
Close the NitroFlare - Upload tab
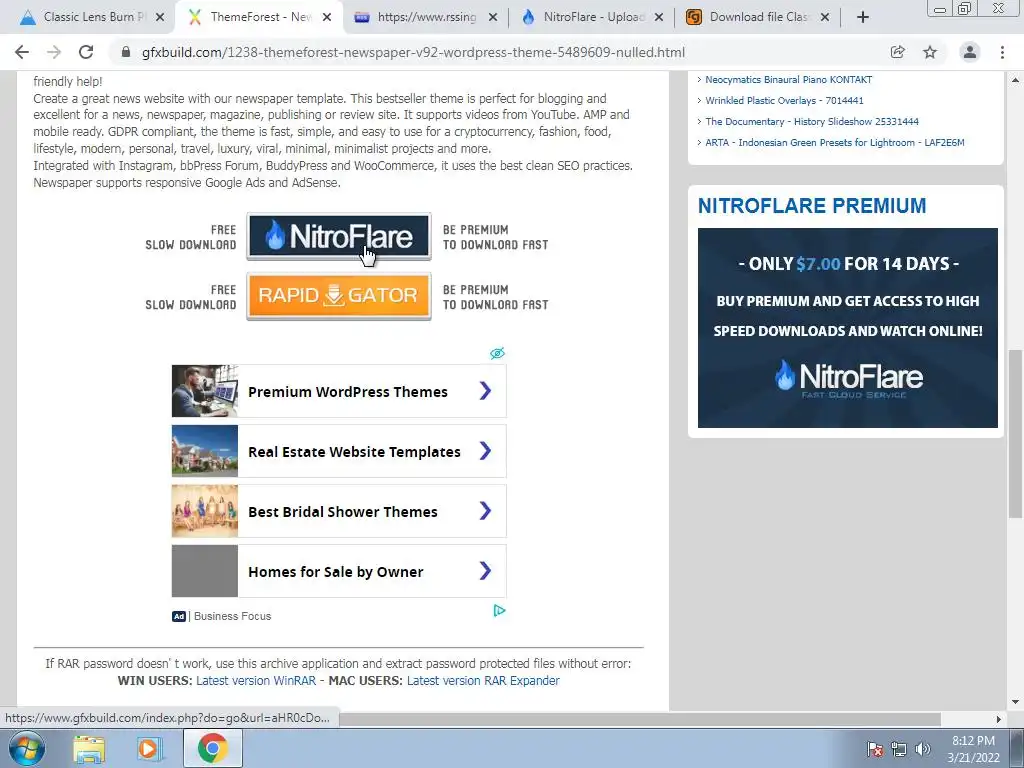(x=660, y=17)
